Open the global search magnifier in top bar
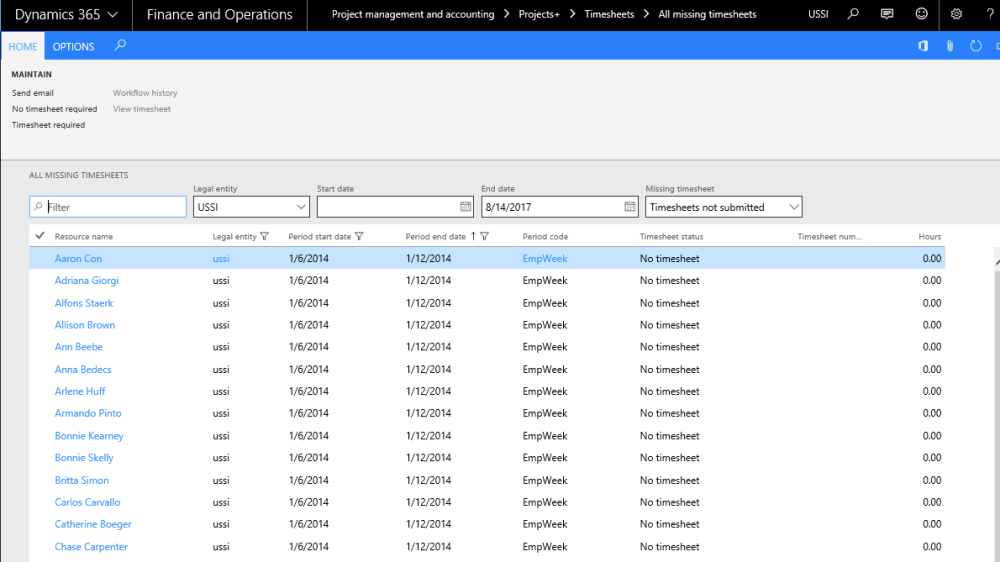The height and width of the screenshot is (562, 1000). coord(852,15)
